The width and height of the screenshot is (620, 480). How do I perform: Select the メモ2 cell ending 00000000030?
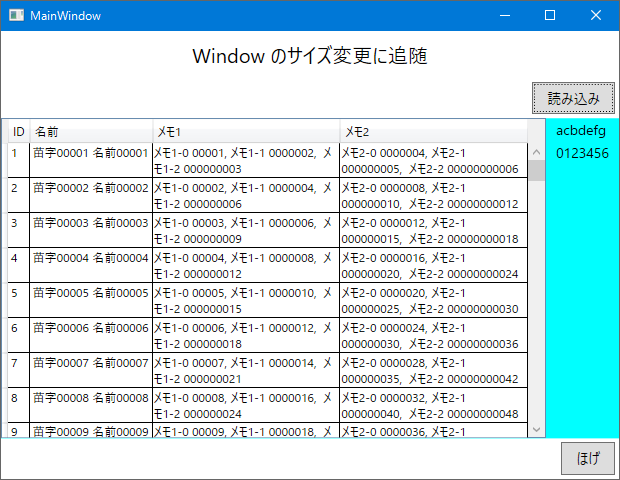[x=433, y=300]
